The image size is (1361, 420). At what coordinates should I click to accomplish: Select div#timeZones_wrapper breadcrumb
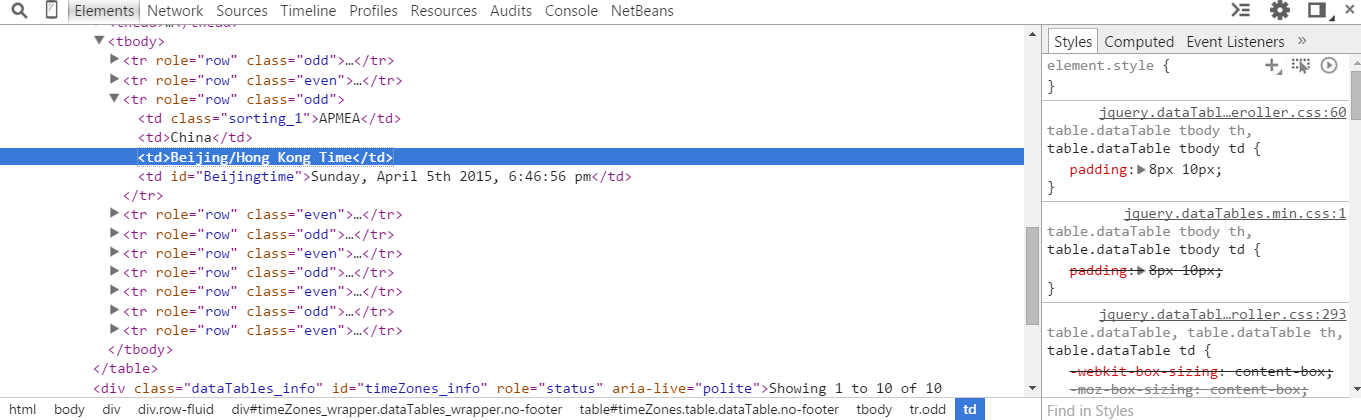tap(398, 409)
